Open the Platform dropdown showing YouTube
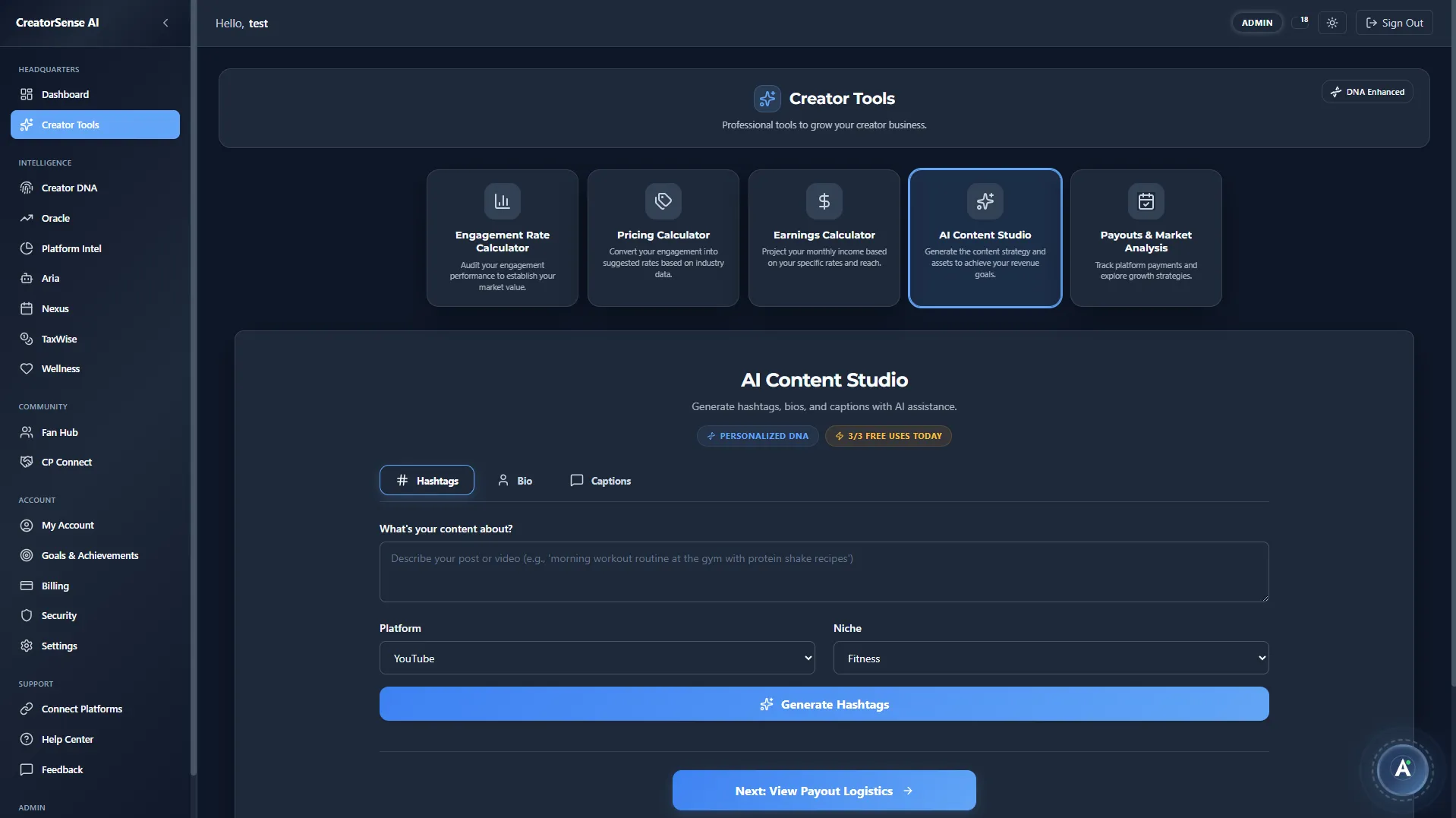1456x818 pixels. click(597, 658)
